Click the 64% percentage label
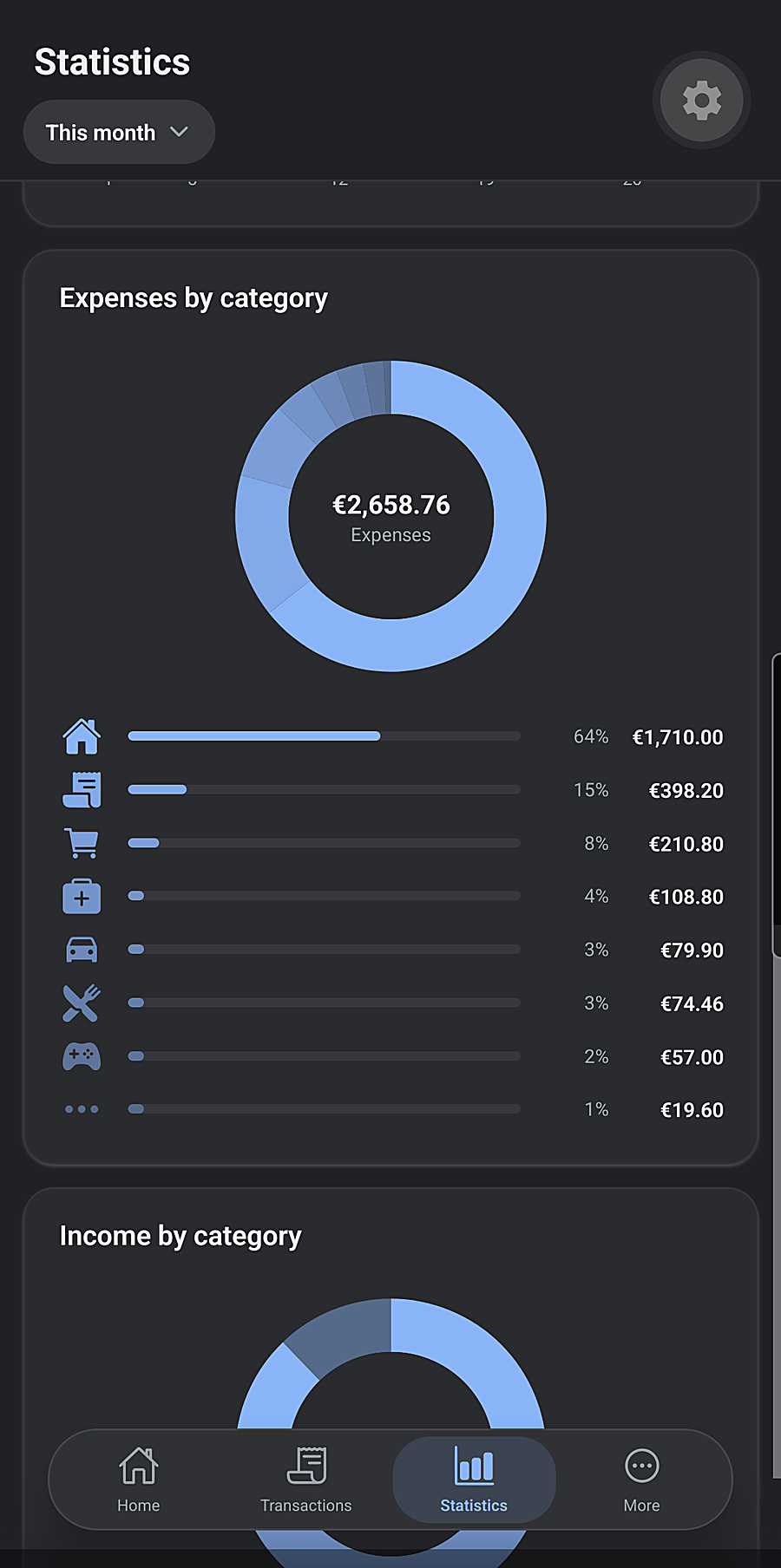Image resolution: width=781 pixels, height=1568 pixels. [591, 737]
